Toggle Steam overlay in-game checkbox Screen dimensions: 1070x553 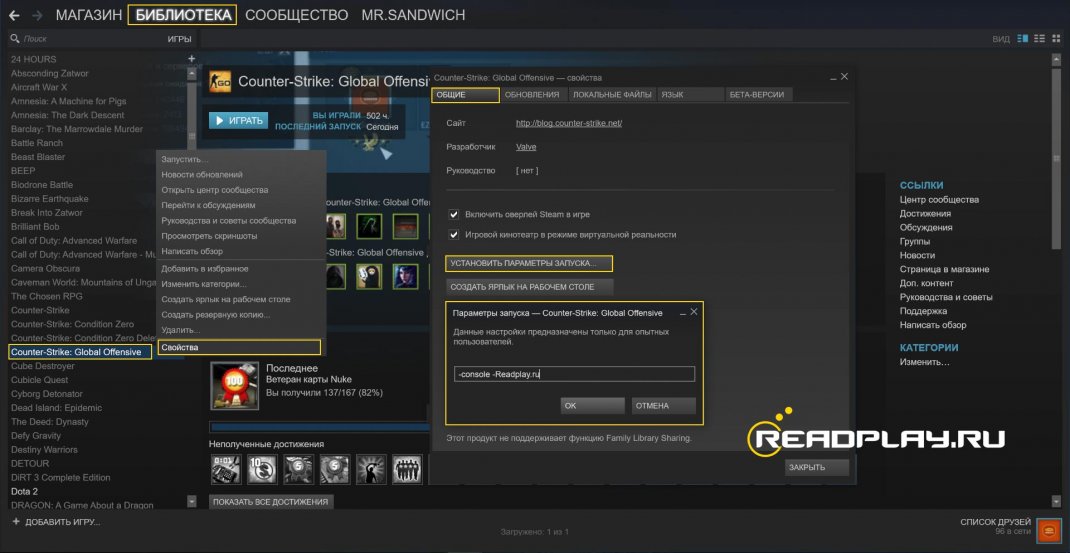pyautogui.click(x=454, y=214)
